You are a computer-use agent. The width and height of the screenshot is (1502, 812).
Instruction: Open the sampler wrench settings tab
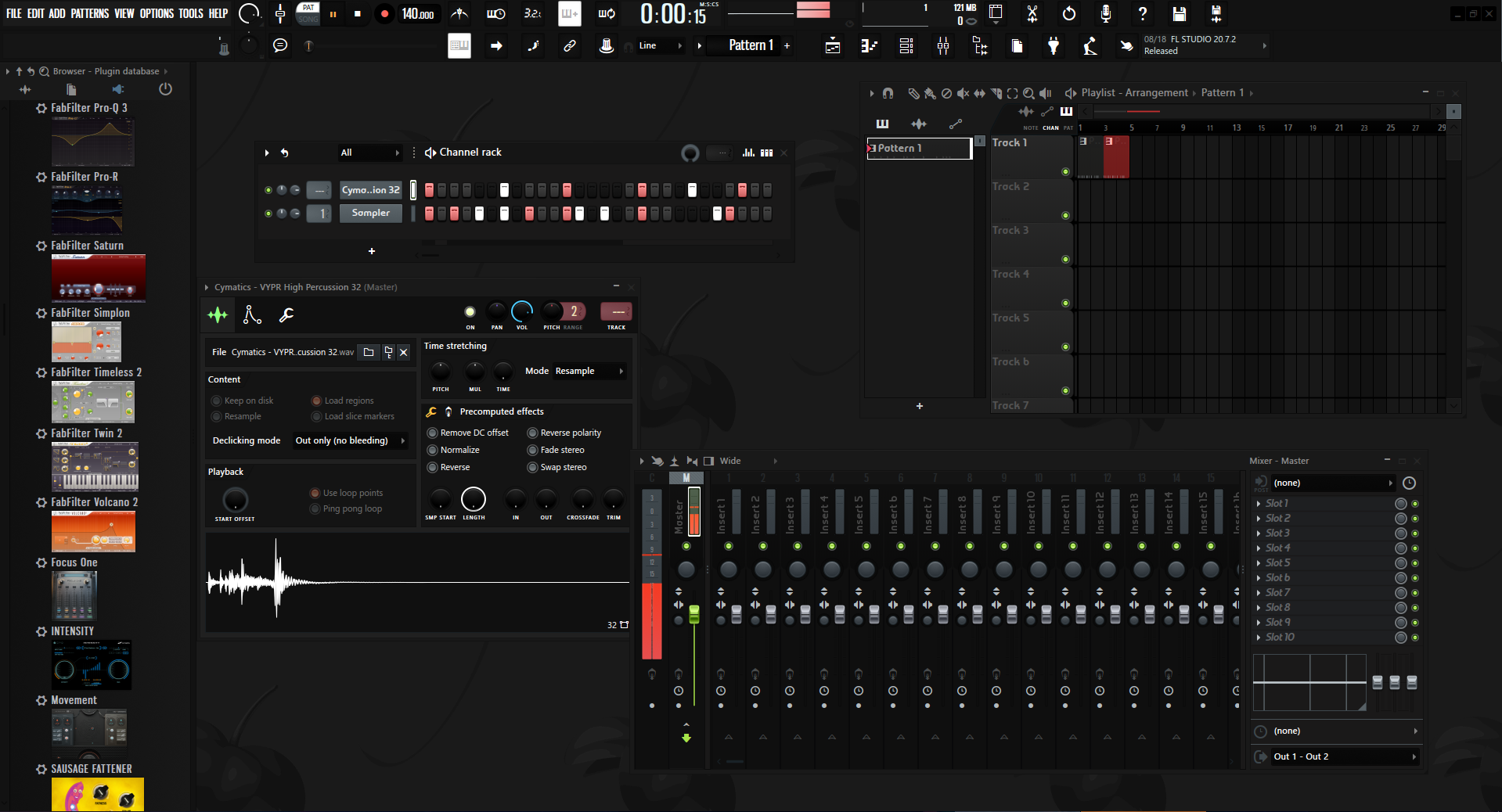click(286, 314)
